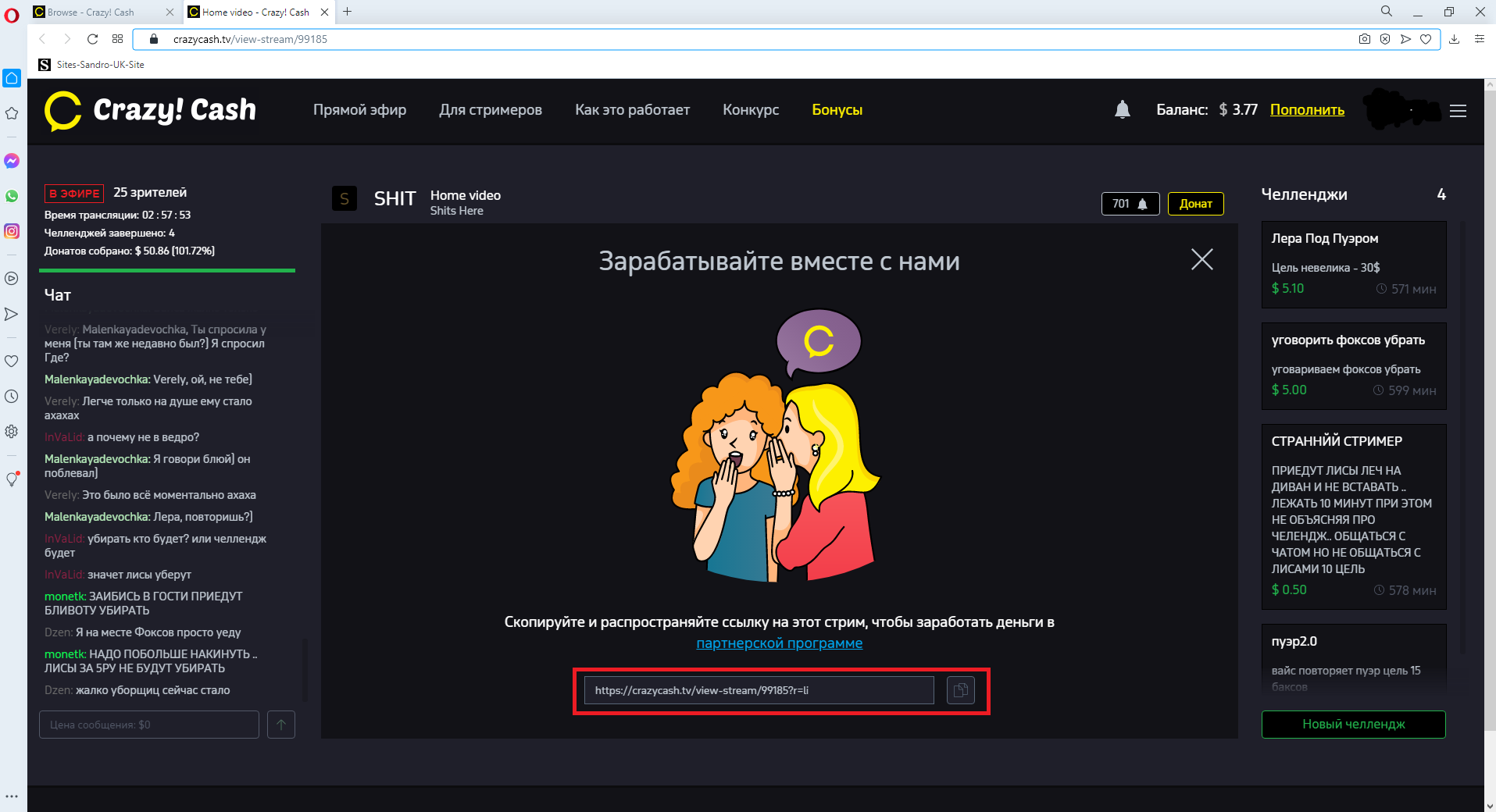This screenshot has height=812, width=1496.
Task: Click the notification bell in header
Action: [1122, 110]
